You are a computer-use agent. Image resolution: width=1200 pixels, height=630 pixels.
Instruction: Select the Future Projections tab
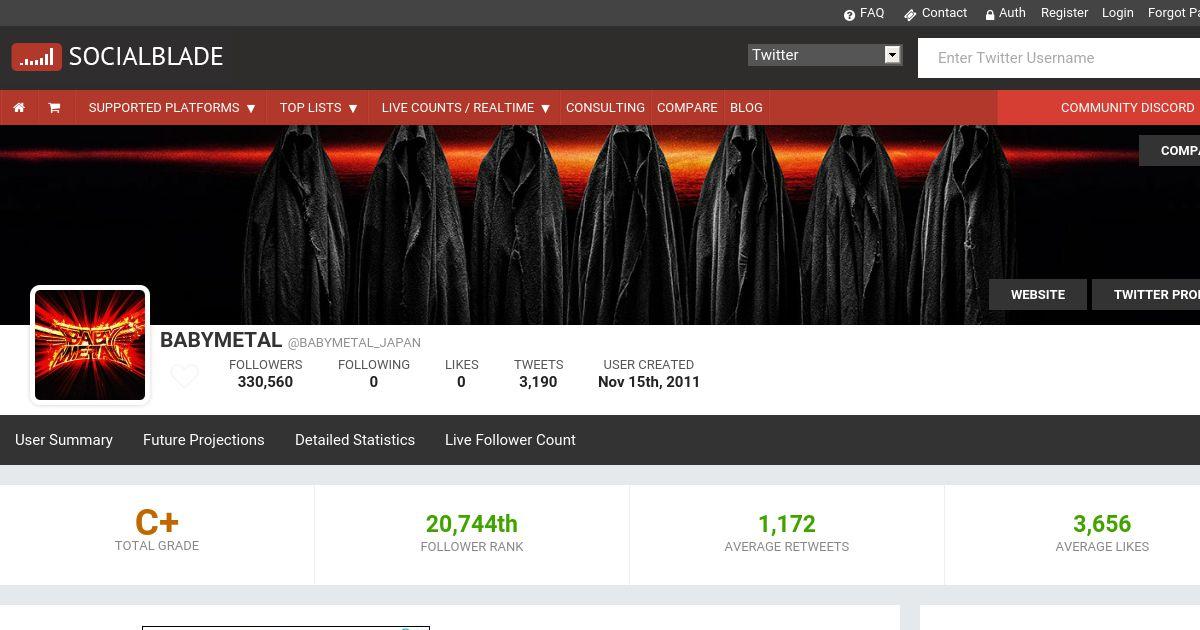[x=204, y=440]
